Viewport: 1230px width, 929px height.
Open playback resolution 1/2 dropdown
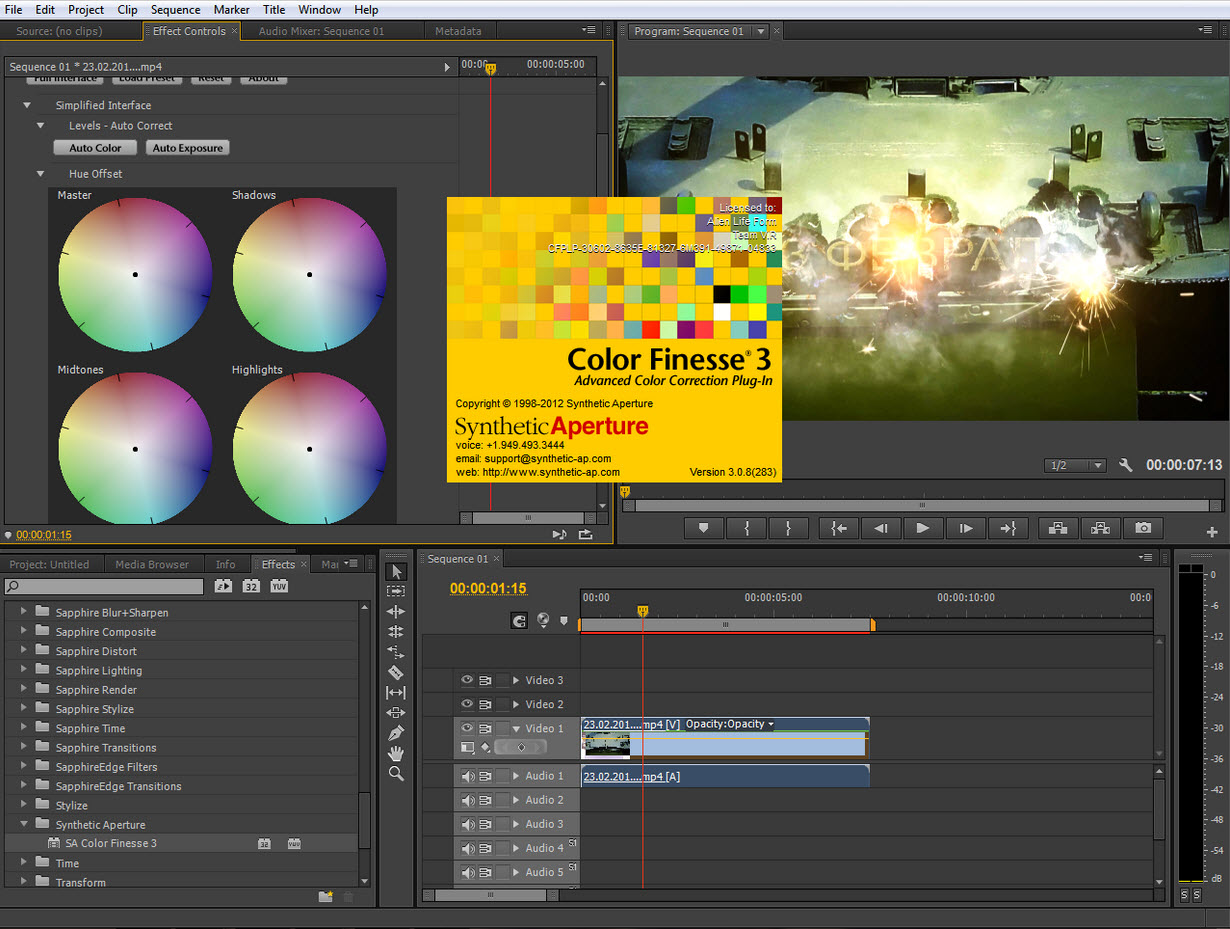pyautogui.click(x=1075, y=465)
